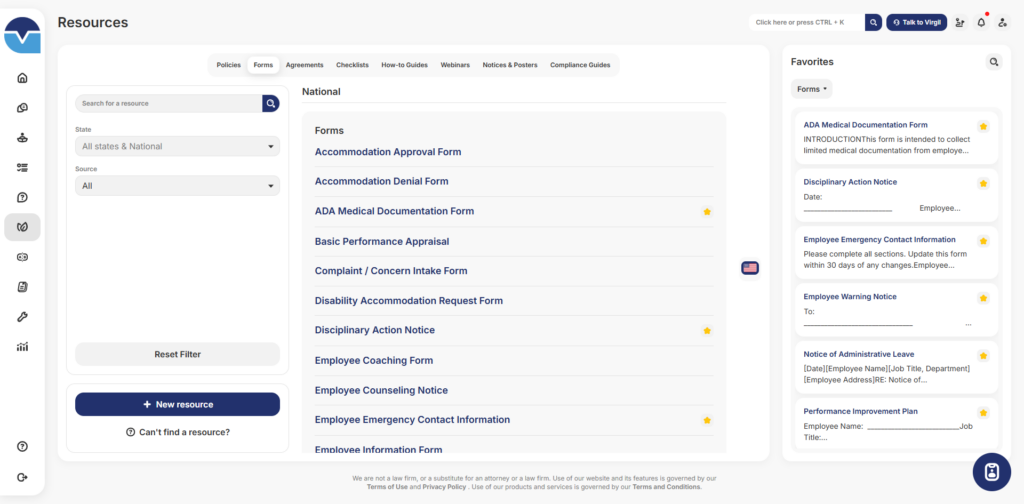The height and width of the screenshot is (504, 1024).
Task: Toggle star on Disciplinary Action Notice row
Action: click(707, 331)
